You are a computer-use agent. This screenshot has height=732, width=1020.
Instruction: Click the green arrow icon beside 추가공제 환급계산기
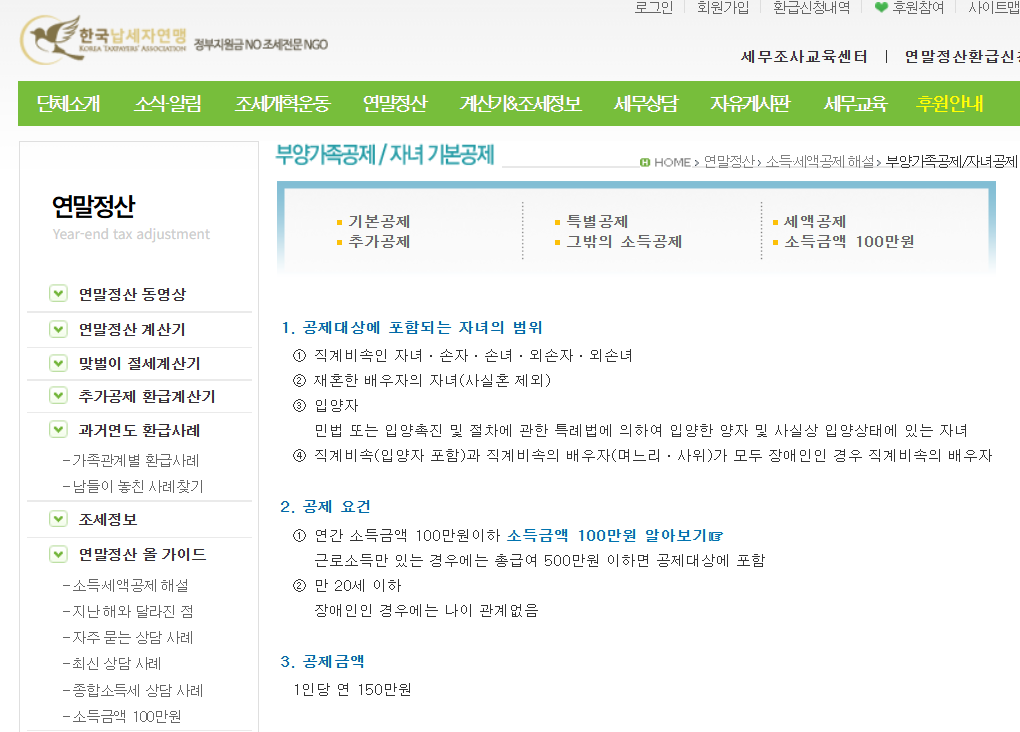click(x=57, y=395)
